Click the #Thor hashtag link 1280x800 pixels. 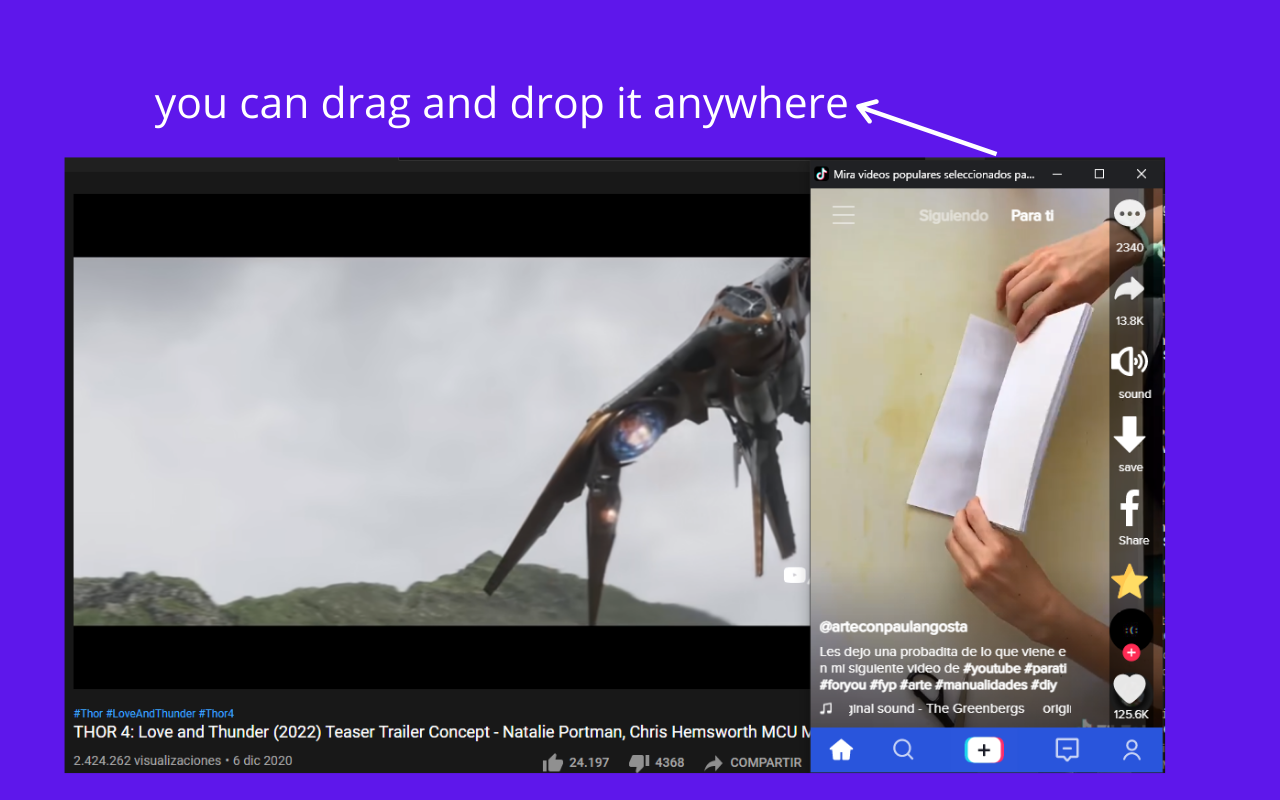point(88,714)
